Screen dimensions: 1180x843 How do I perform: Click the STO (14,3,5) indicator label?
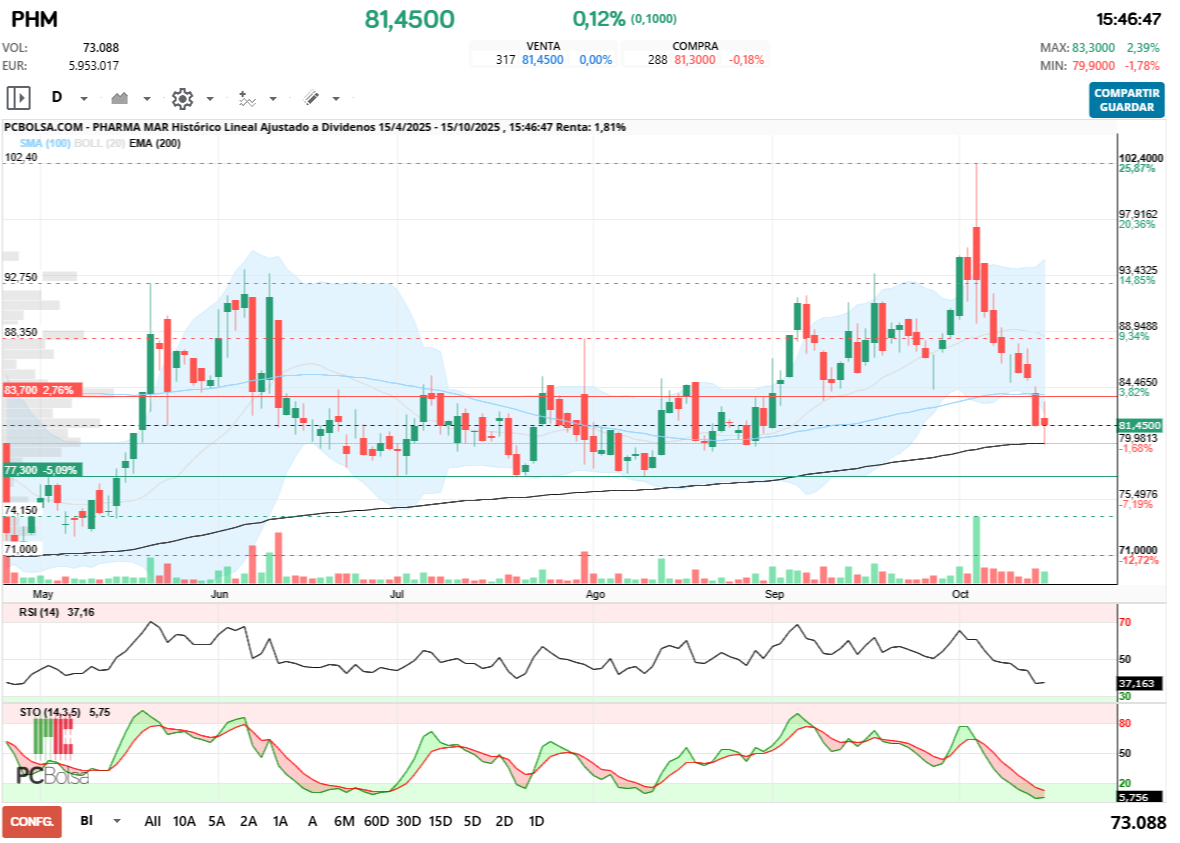click(x=50, y=711)
